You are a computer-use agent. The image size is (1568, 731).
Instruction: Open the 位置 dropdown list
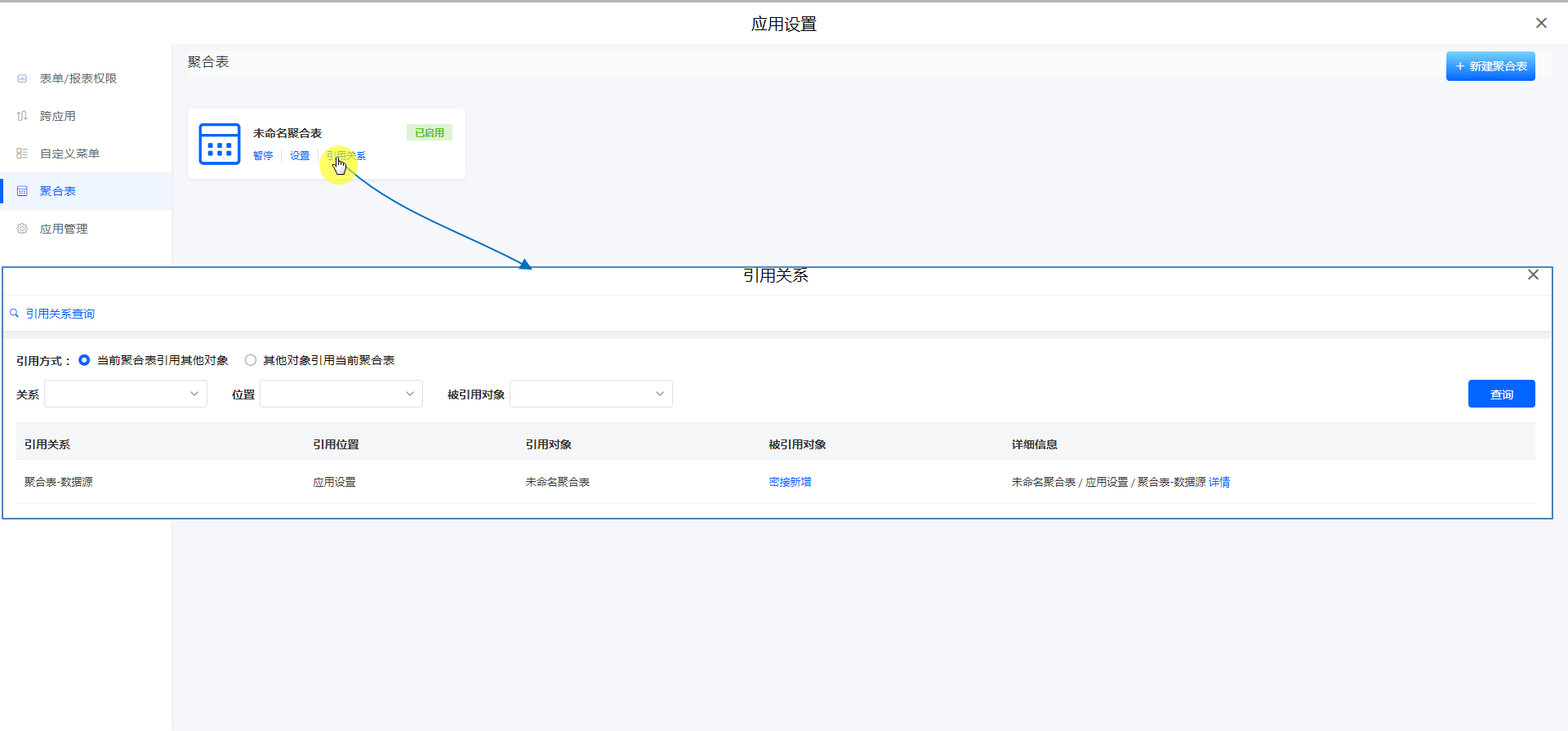click(341, 394)
